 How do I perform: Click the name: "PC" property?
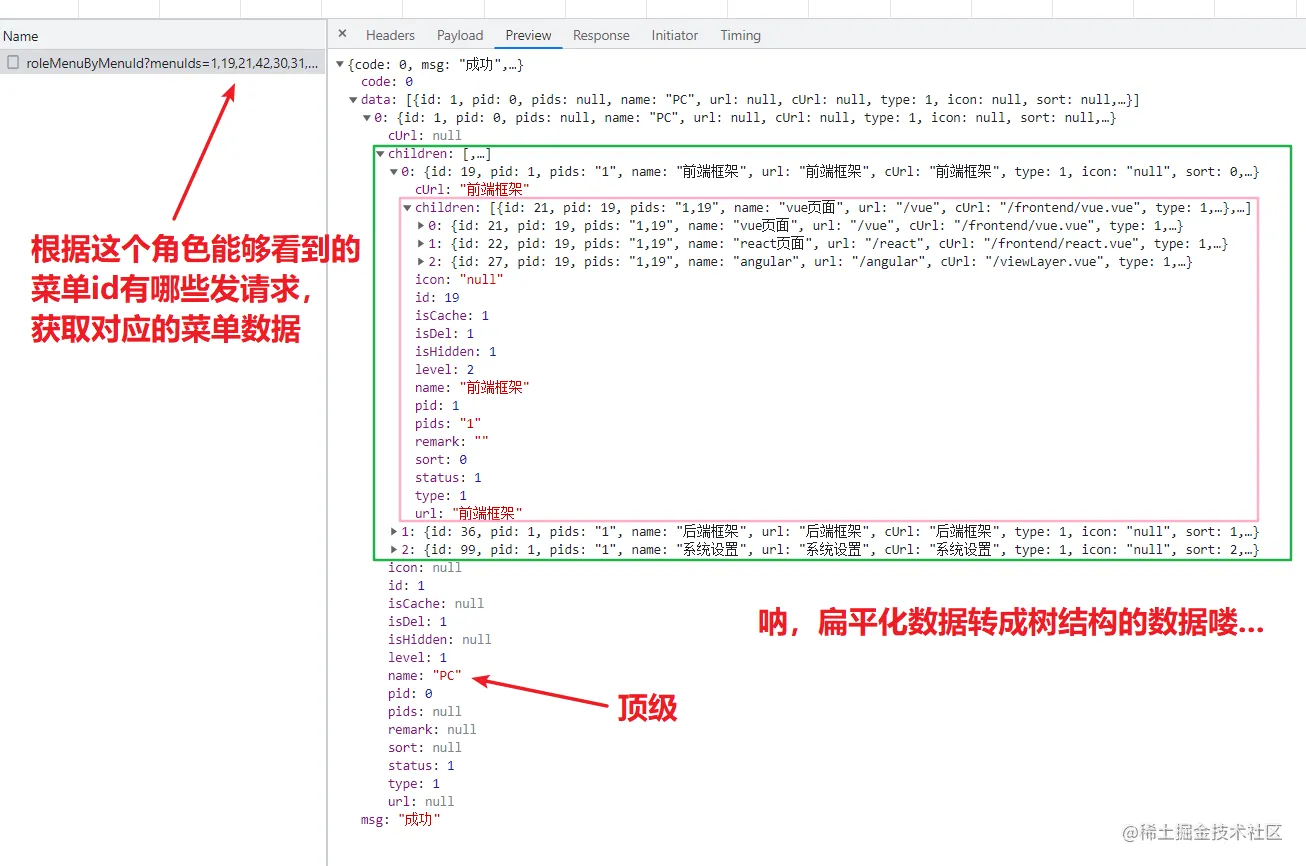pos(425,676)
